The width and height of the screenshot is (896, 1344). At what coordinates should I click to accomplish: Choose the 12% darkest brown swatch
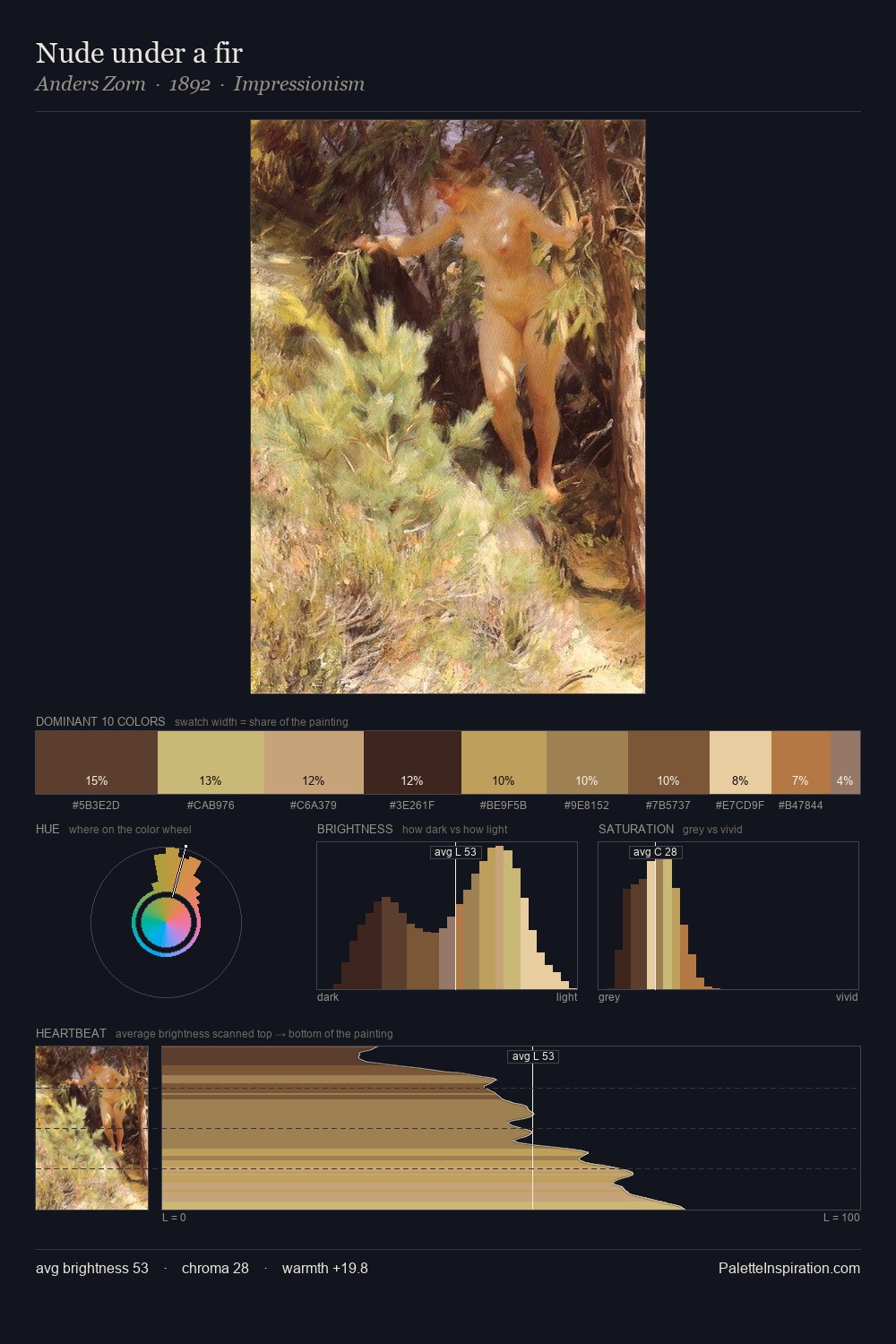point(412,762)
